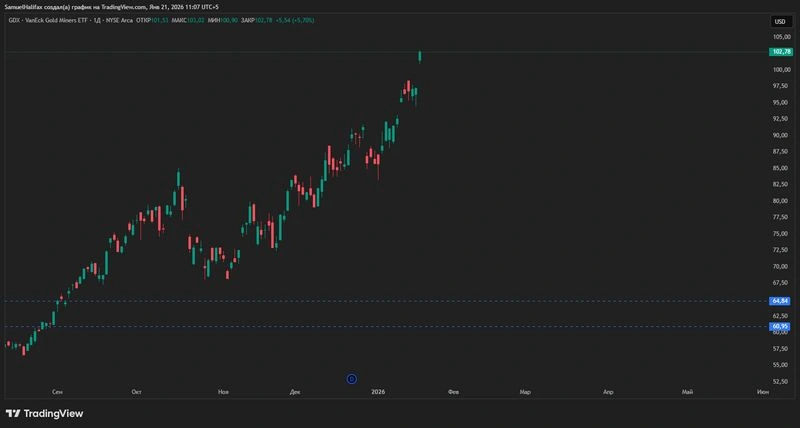Click the МИН low value 100,90
The height and width of the screenshot is (428, 800).
tap(230, 20)
